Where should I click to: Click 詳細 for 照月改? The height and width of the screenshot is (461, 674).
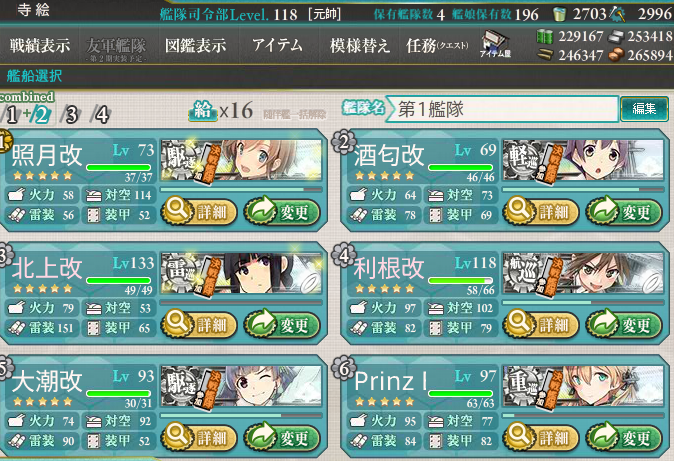[x=199, y=211]
